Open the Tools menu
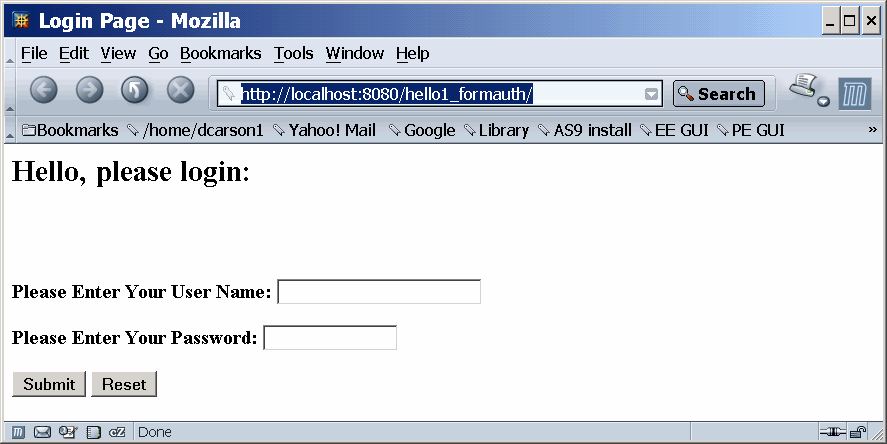The image size is (887, 444). coord(293,53)
